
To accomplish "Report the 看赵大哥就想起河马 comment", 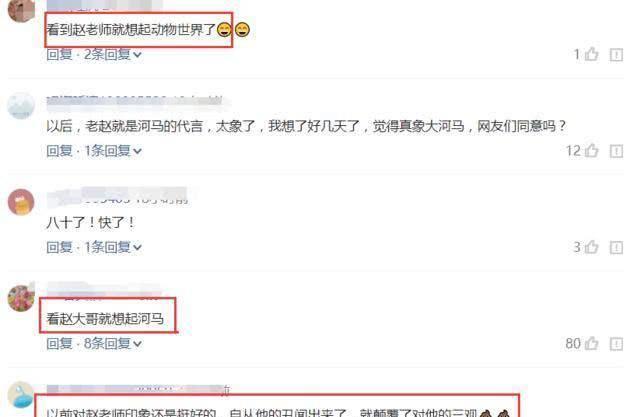I will 616,344.
